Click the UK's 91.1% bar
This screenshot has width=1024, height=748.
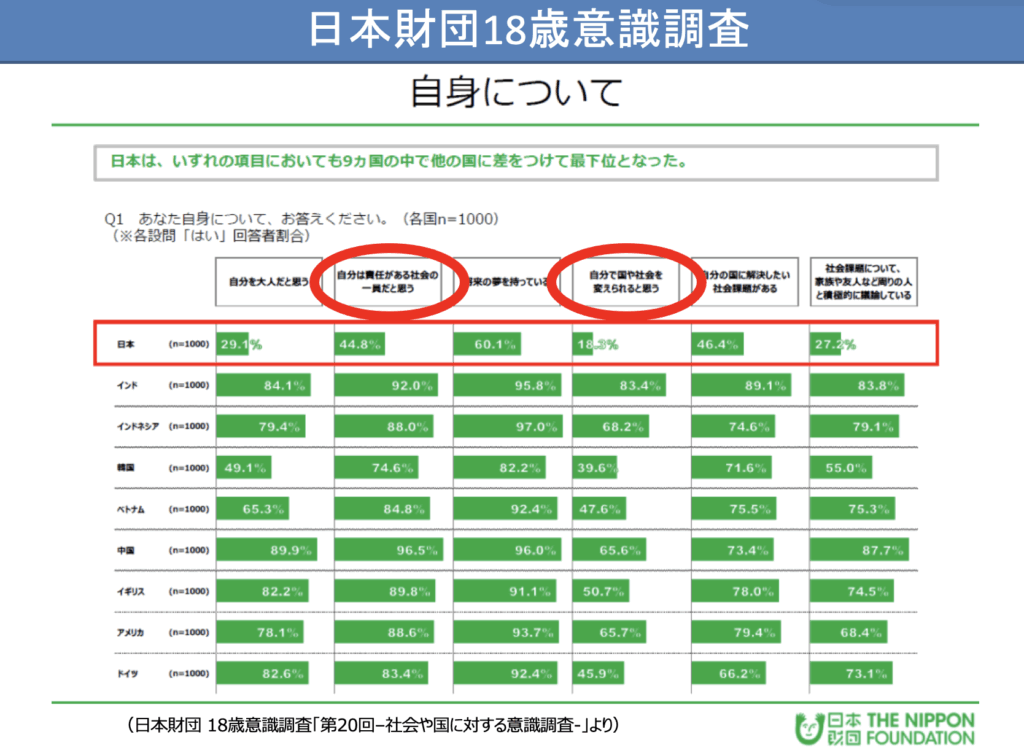click(504, 591)
